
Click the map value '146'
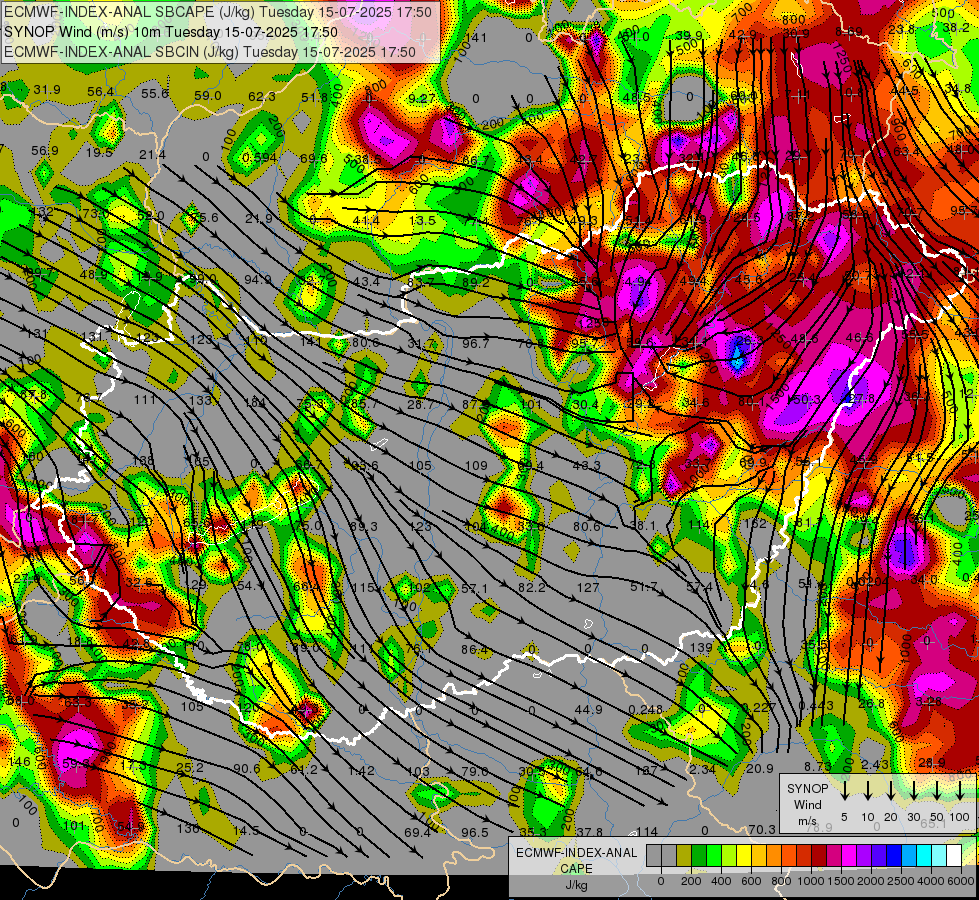[19, 761]
